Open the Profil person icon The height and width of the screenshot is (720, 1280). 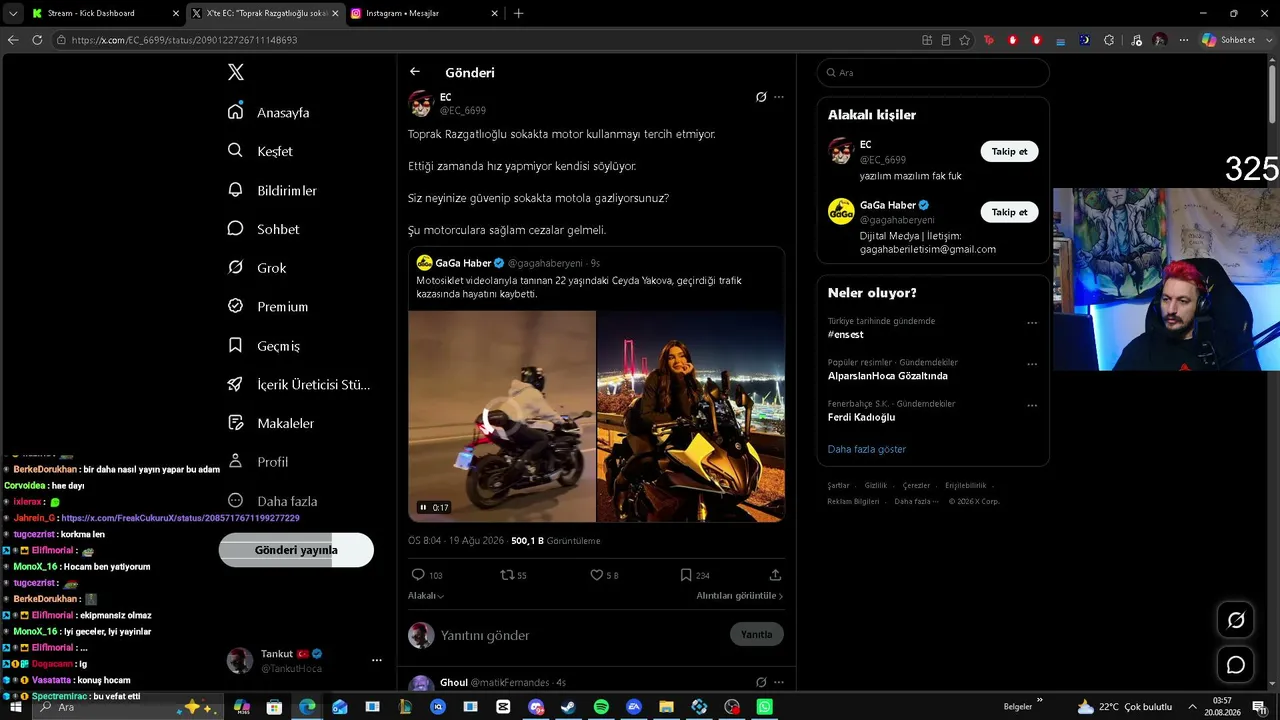pos(235,461)
